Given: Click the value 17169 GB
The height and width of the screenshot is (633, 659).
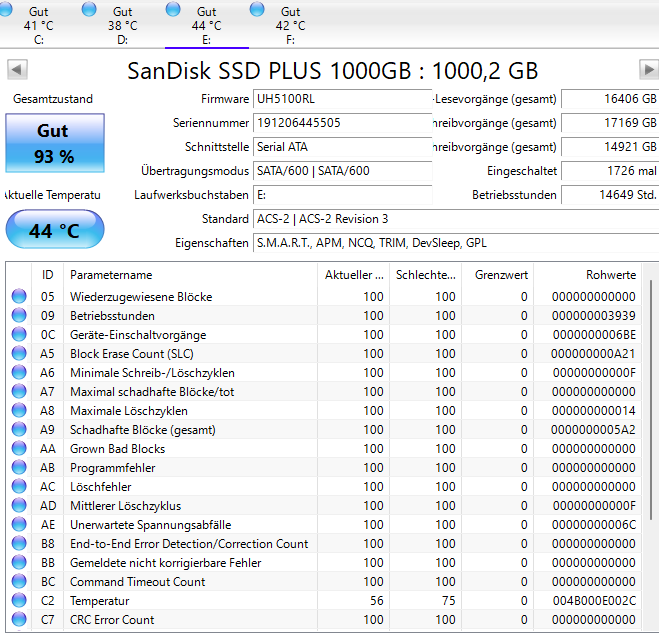Looking at the screenshot, I should tap(610, 123).
